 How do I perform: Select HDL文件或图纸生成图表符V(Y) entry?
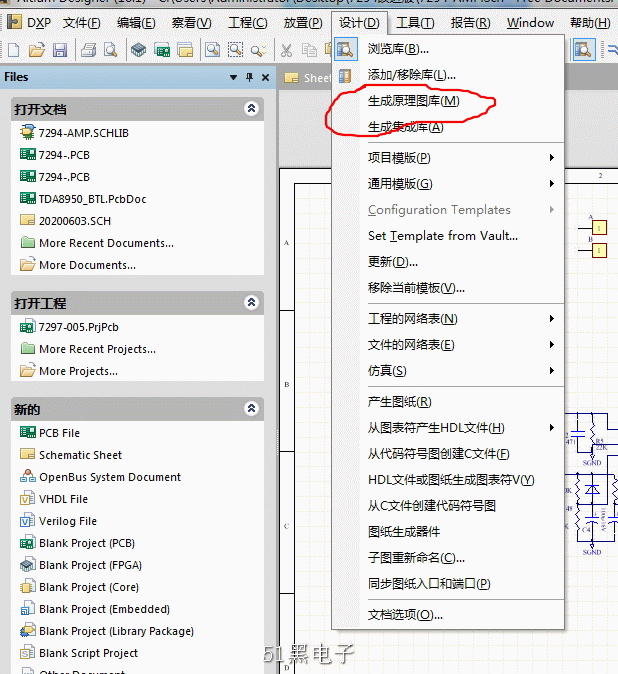[448, 480]
